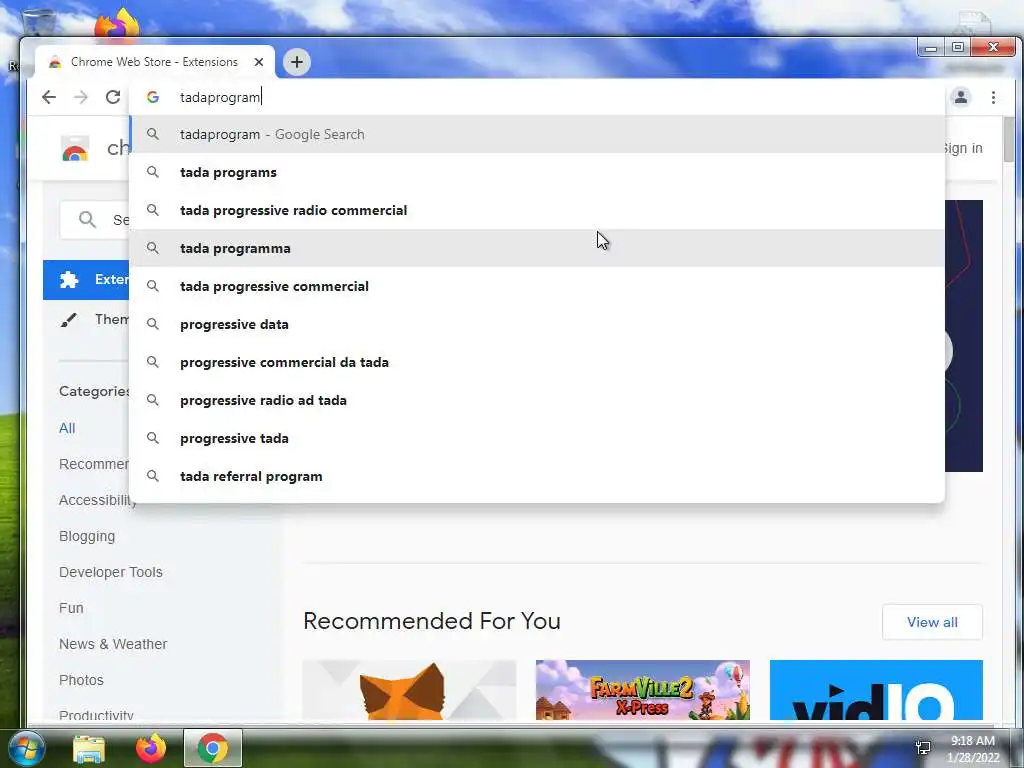Click the network tray icon

point(923,748)
